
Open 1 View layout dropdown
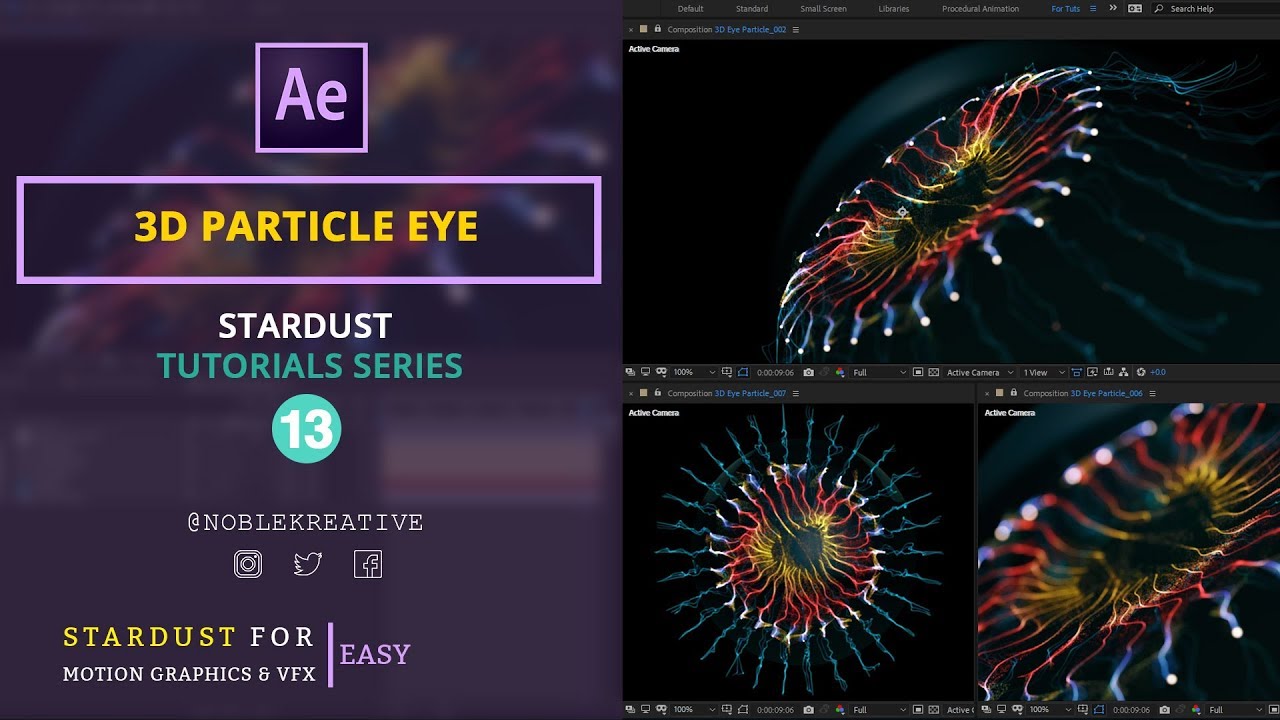(x=1044, y=372)
